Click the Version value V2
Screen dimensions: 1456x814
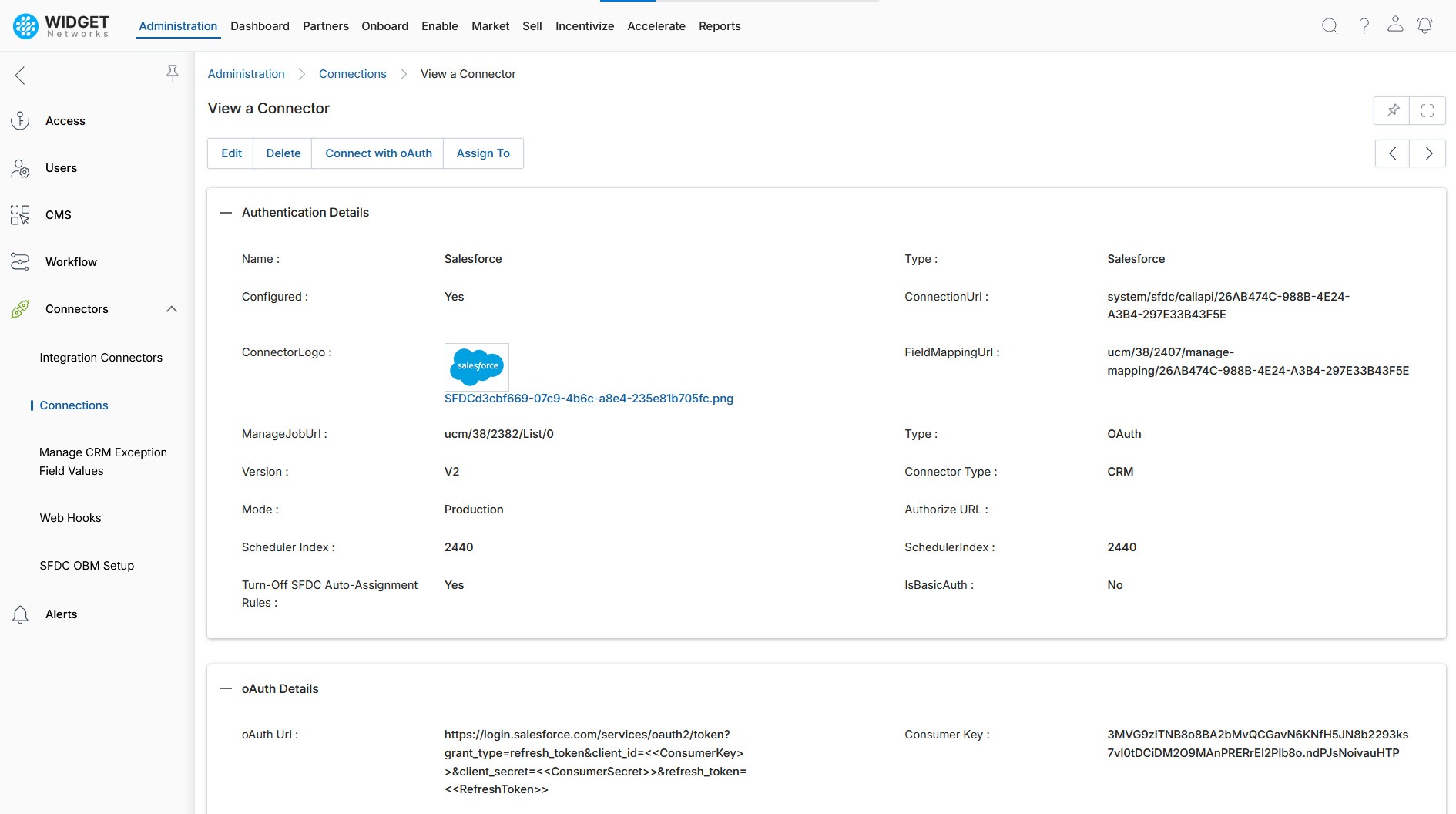452,472
